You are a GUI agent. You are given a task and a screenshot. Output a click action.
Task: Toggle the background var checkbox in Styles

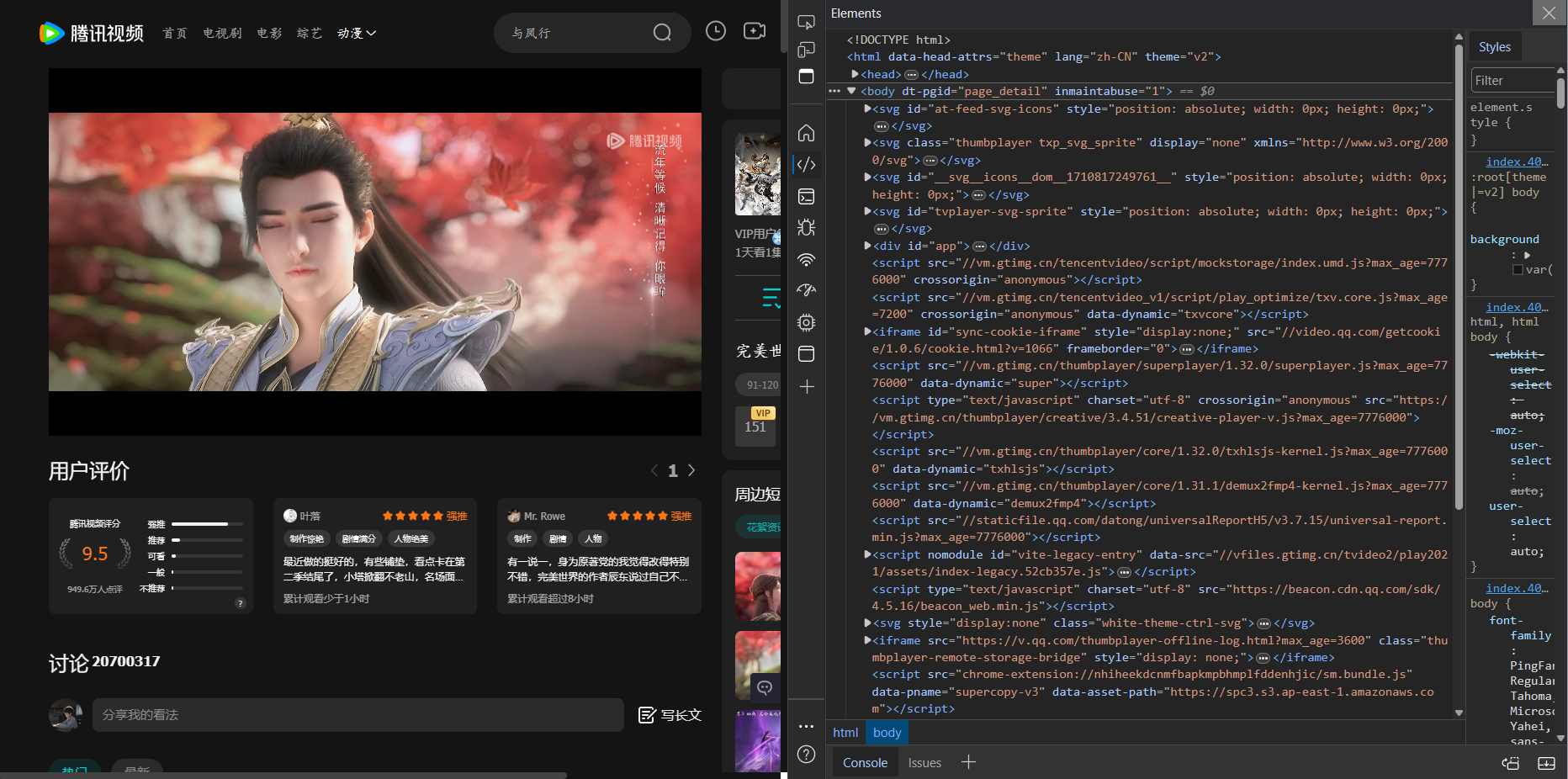pos(1518,270)
